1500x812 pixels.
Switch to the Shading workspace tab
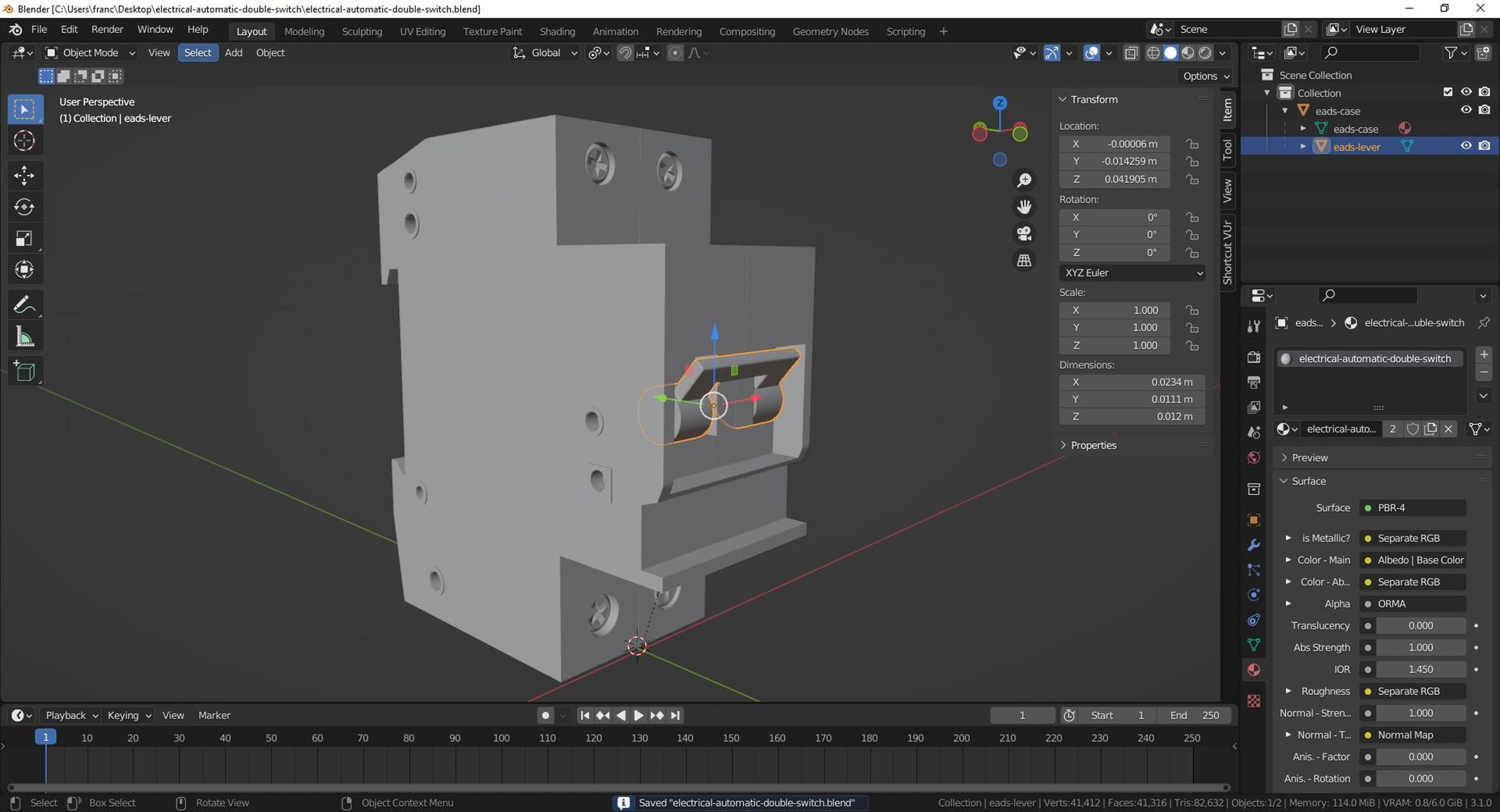[557, 31]
